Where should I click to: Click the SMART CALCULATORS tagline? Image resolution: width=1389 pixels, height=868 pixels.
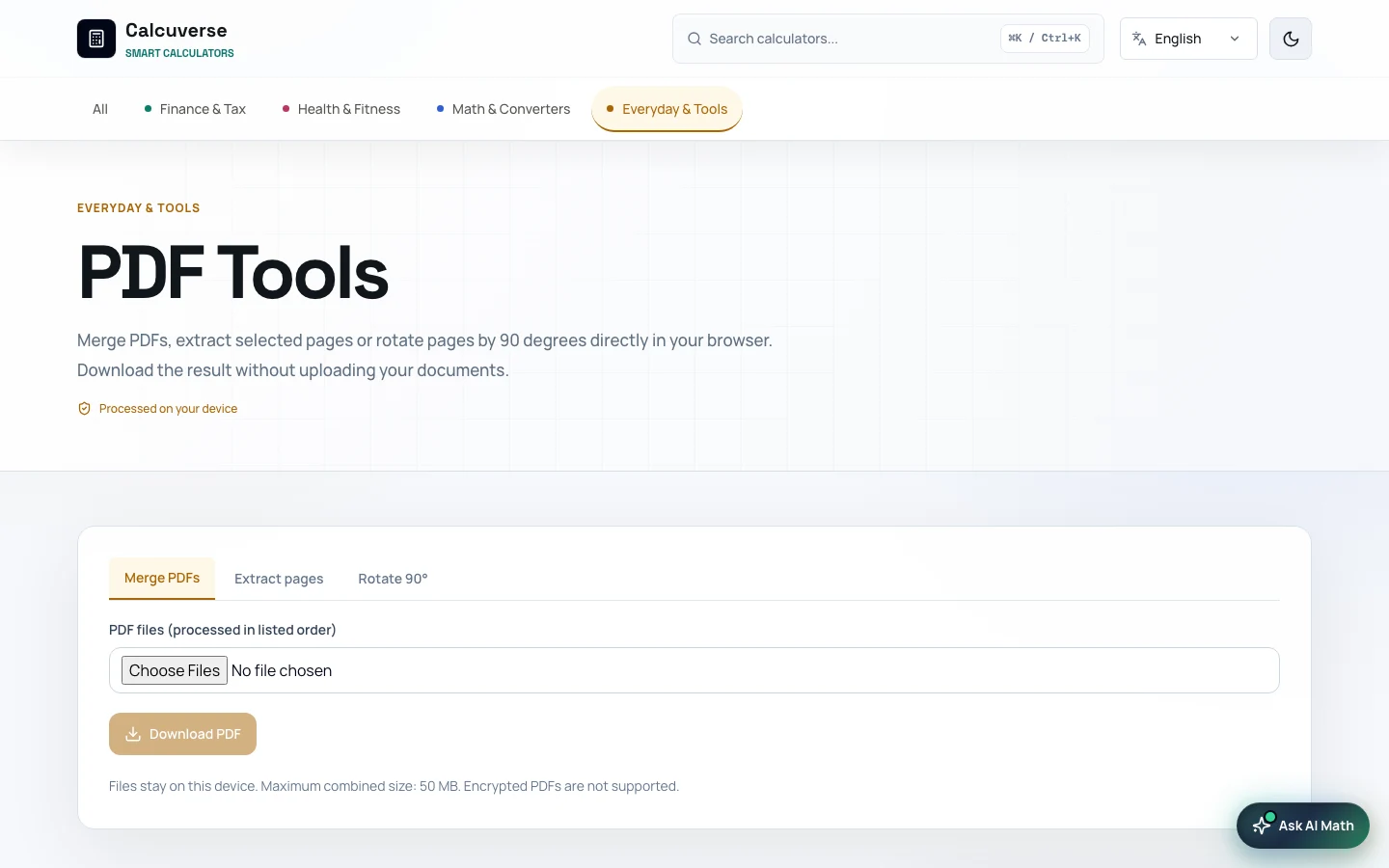tap(179, 54)
